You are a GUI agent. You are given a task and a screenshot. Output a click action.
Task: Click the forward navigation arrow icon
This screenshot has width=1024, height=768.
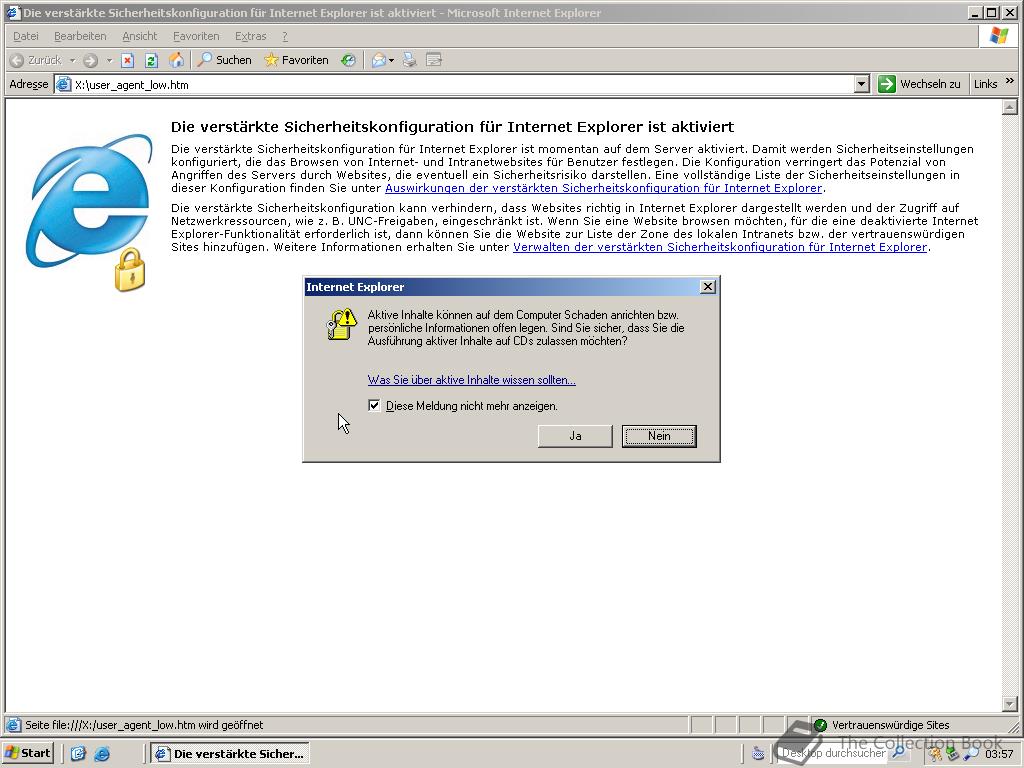91,60
